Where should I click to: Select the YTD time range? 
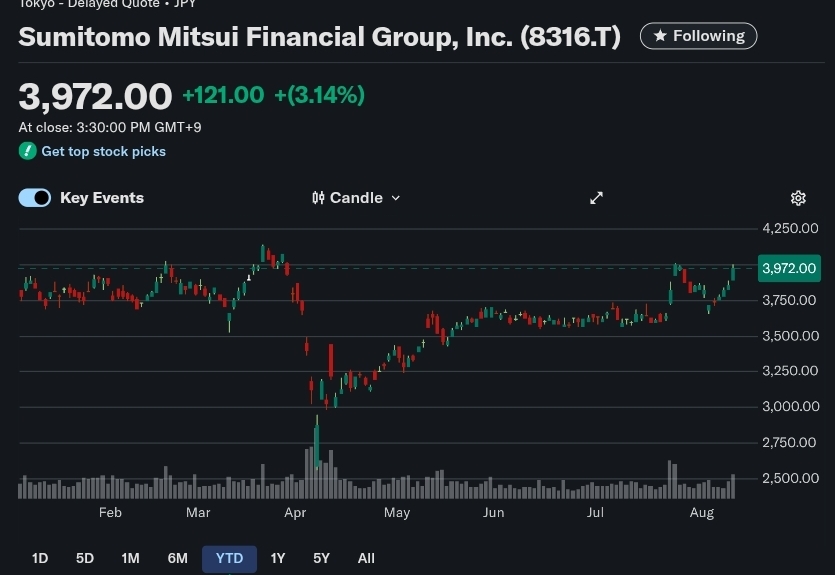click(x=230, y=558)
